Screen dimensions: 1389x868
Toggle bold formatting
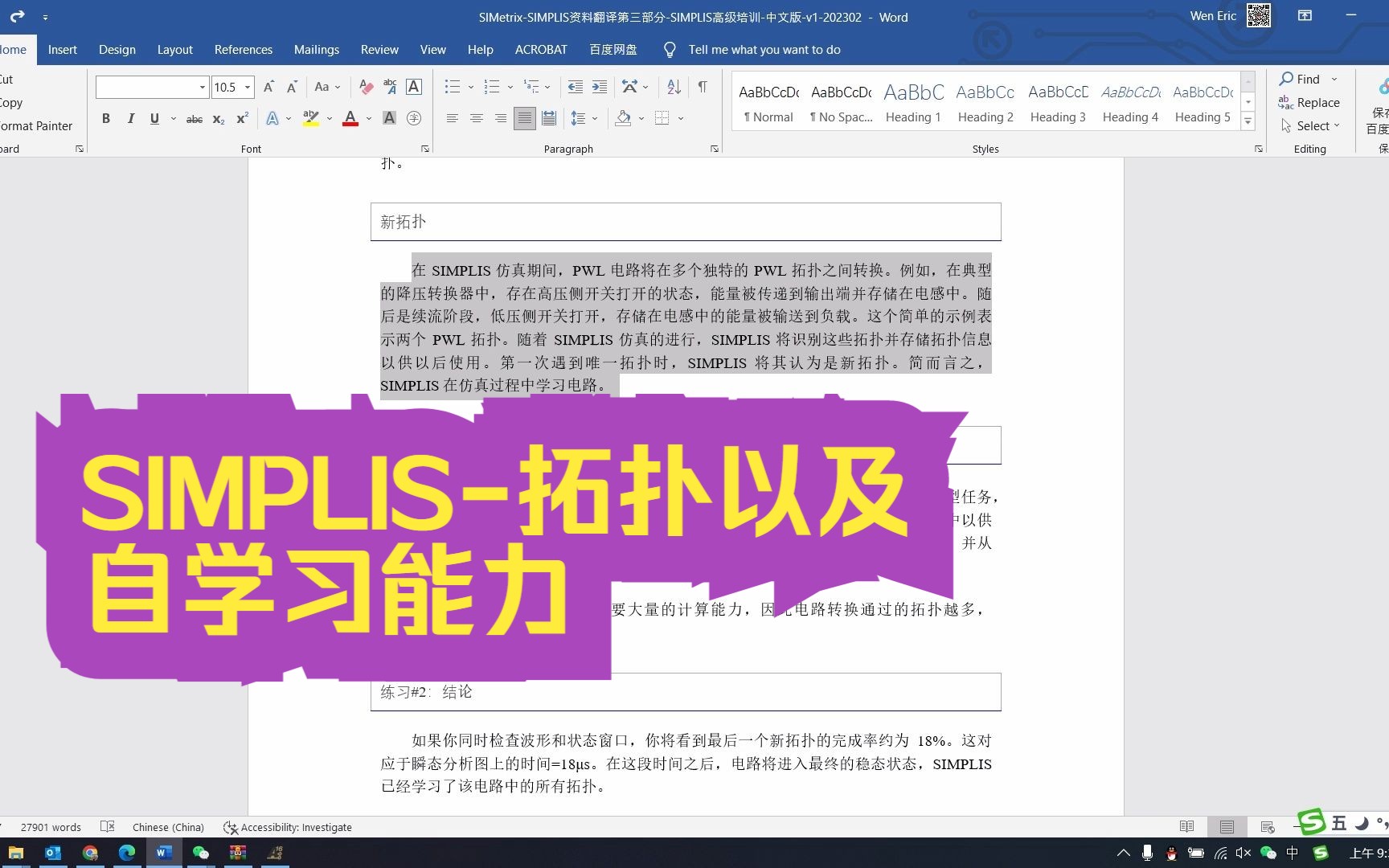coord(105,118)
